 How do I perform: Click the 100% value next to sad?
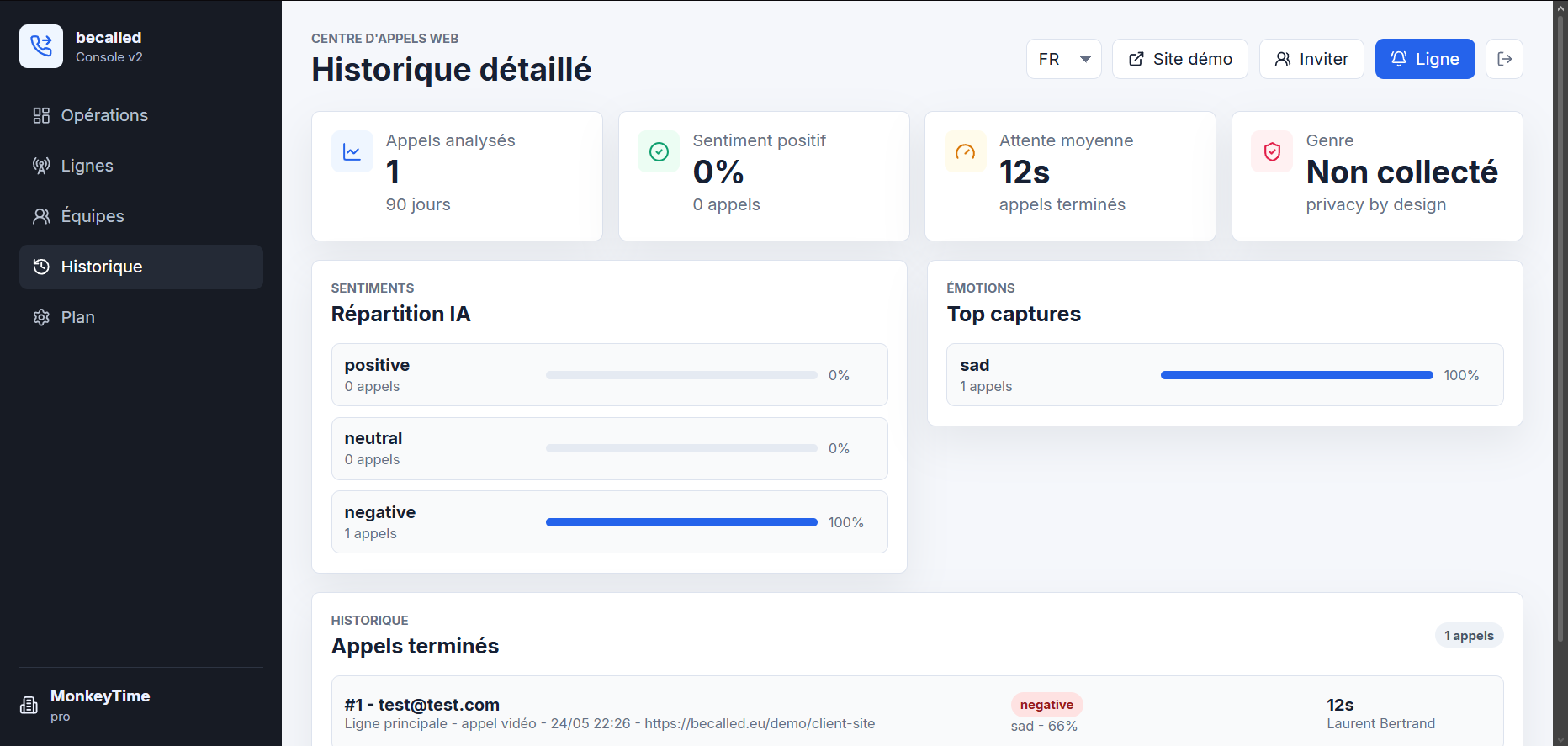[1461, 375]
